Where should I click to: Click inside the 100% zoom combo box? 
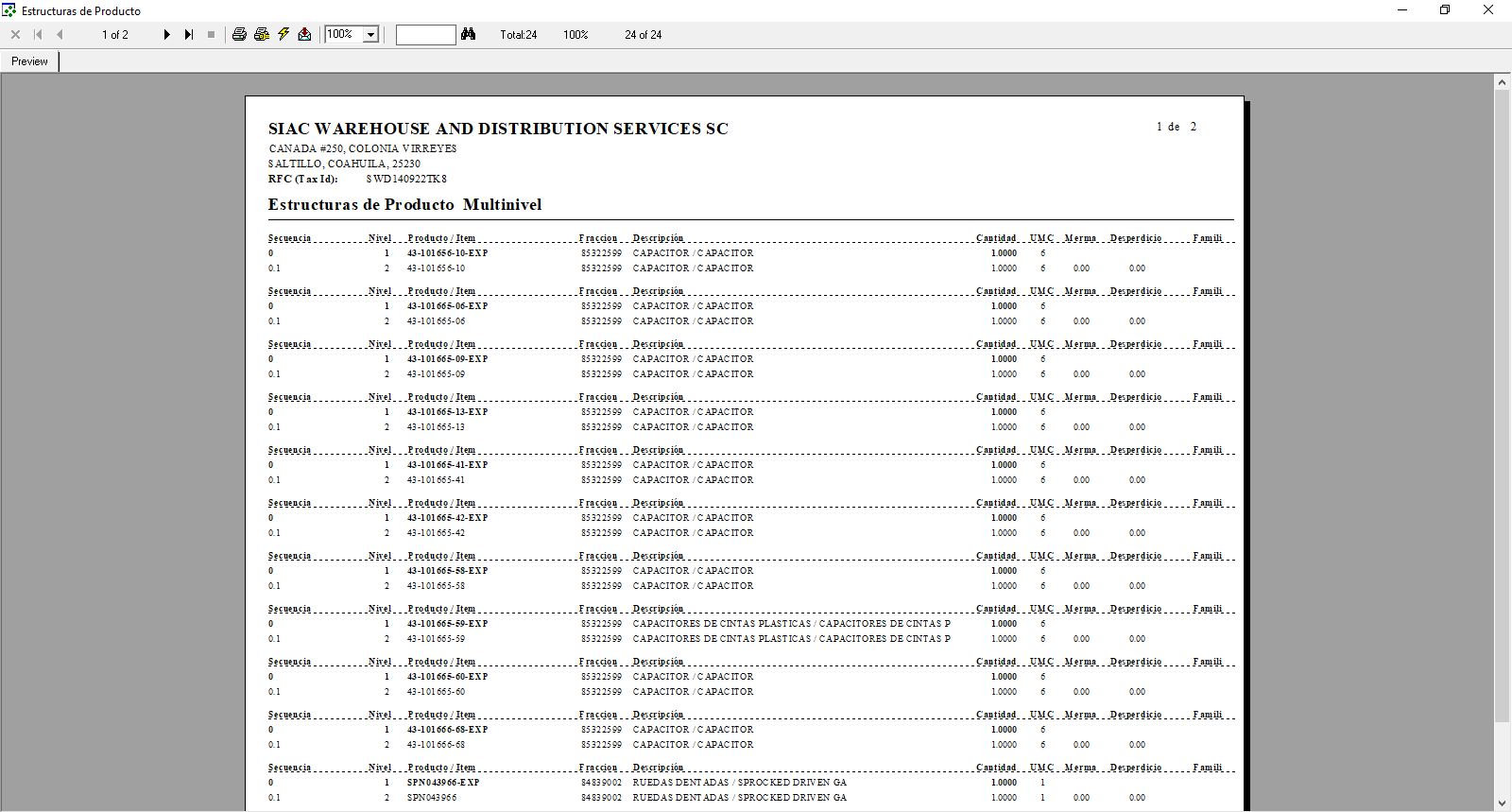[343, 35]
